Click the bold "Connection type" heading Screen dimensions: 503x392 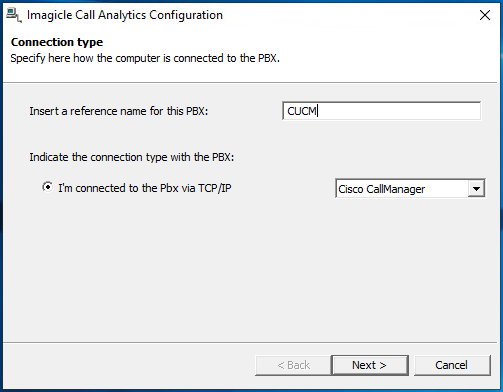[x=57, y=42]
